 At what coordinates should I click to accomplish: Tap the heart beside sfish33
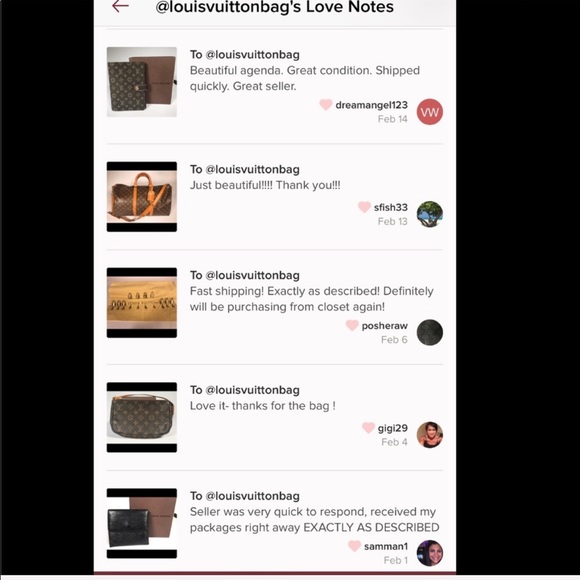click(x=364, y=207)
